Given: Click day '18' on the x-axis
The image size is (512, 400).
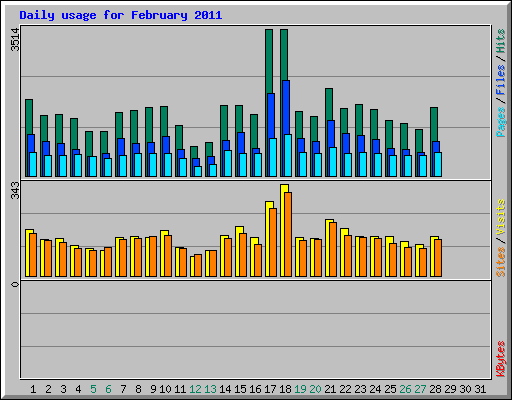Looking at the screenshot, I should click(x=285, y=389).
